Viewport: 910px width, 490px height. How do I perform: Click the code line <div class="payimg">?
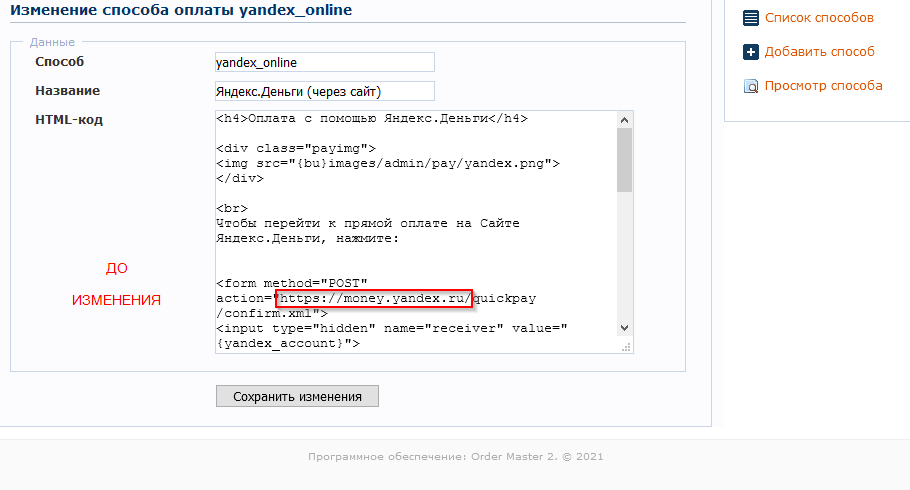coord(296,149)
